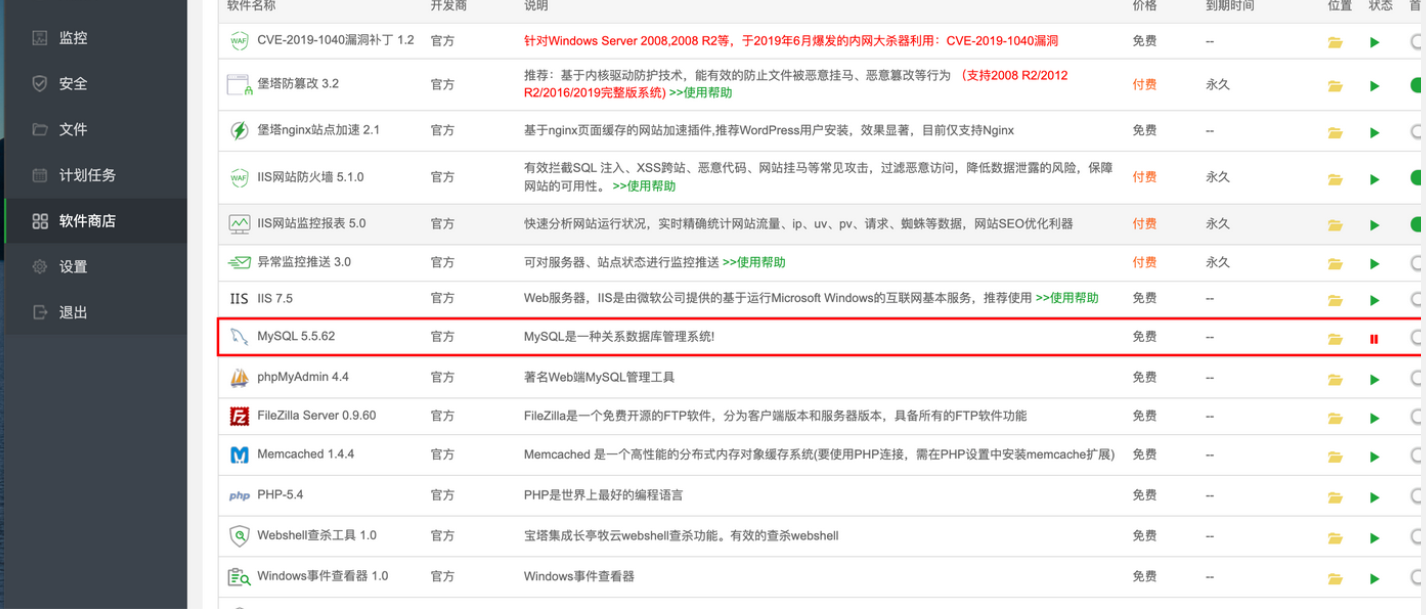Open the 堡塔nginx站点加速 lightning icon
The width and height of the screenshot is (1426, 615).
click(239, 130)
